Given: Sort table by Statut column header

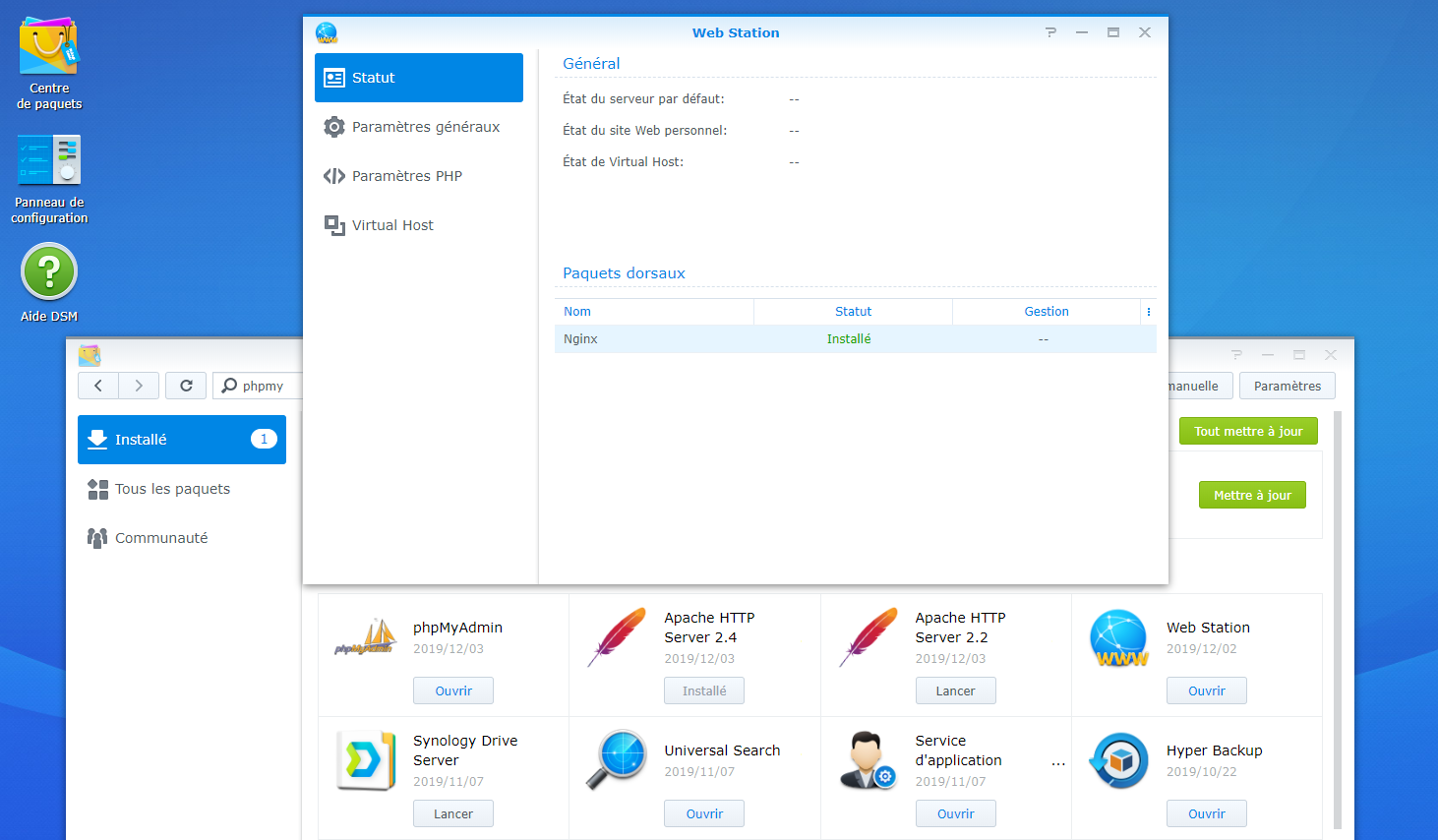Looking at the screenshot, I should pyautogui.click(x=853, y=312).
